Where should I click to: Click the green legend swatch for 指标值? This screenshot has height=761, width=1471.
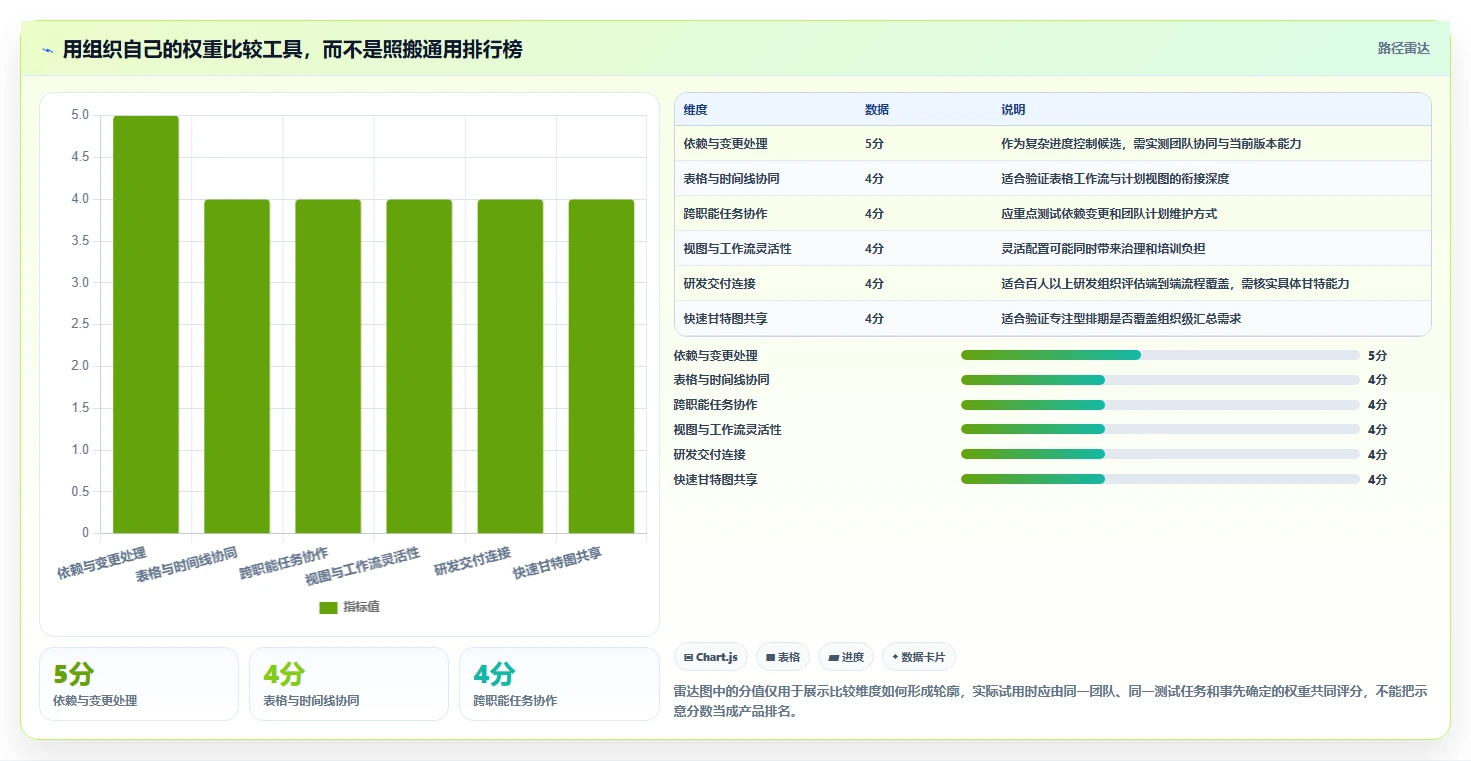point(329,608)
